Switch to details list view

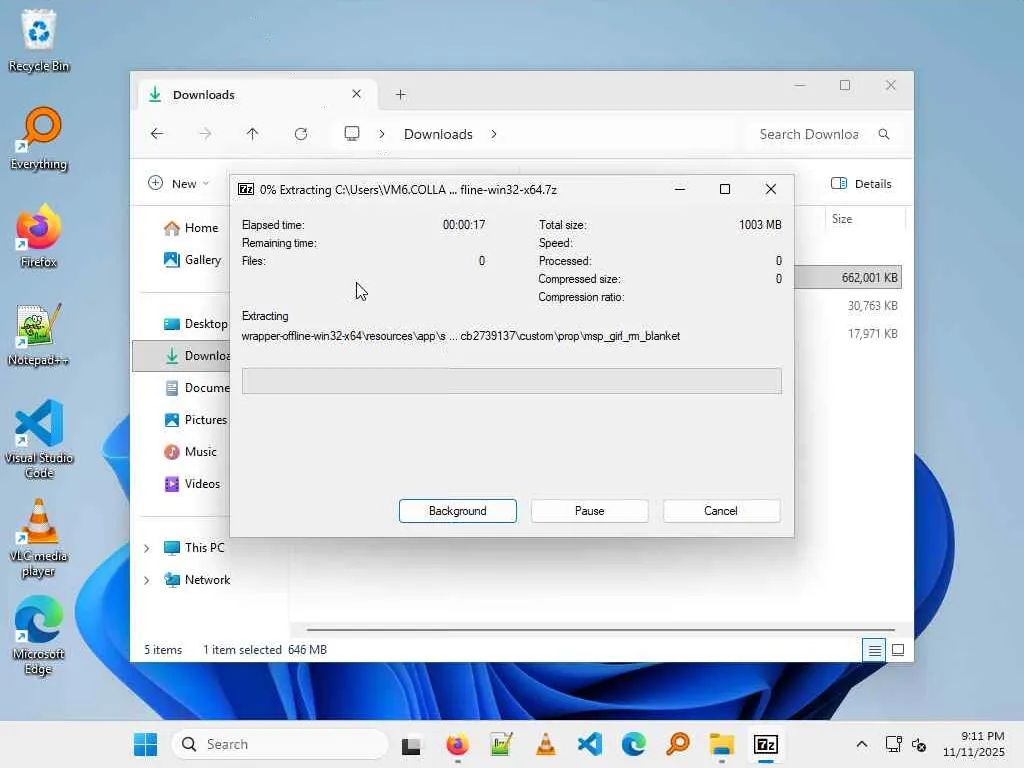(x=874, y=650)
